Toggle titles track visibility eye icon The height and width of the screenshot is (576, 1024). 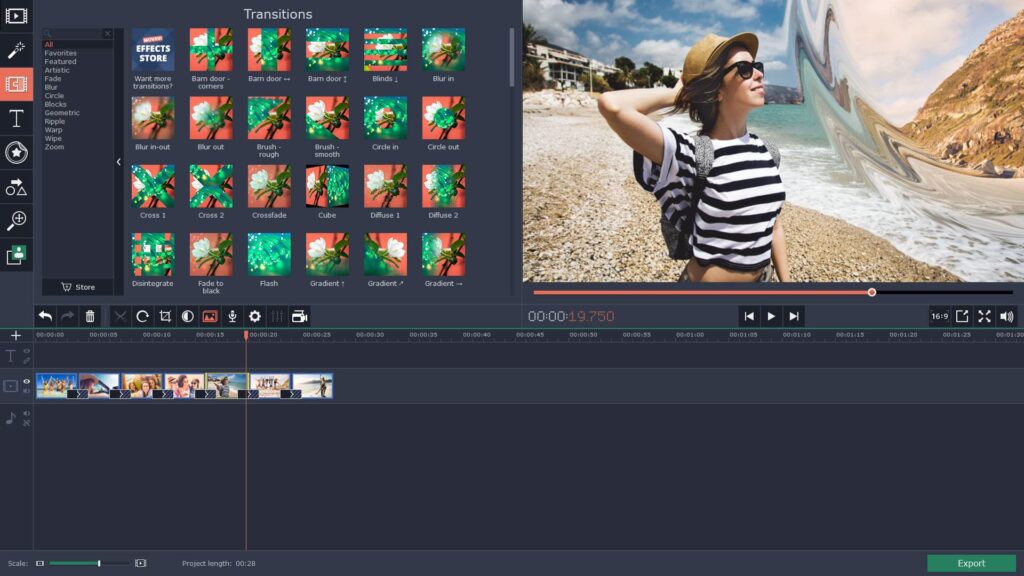pos(27,352)
